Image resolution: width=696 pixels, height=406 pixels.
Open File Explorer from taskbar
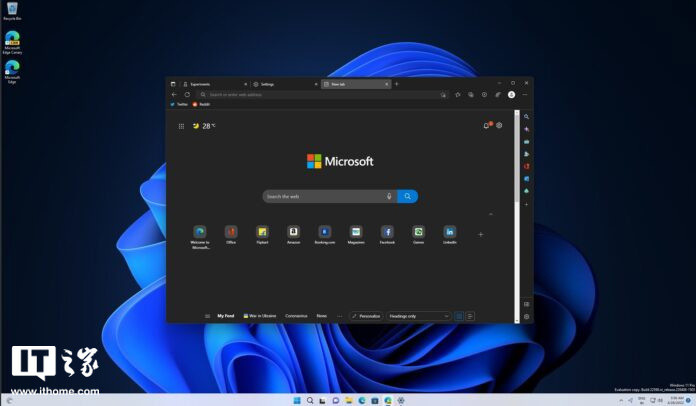pos(349,400)
